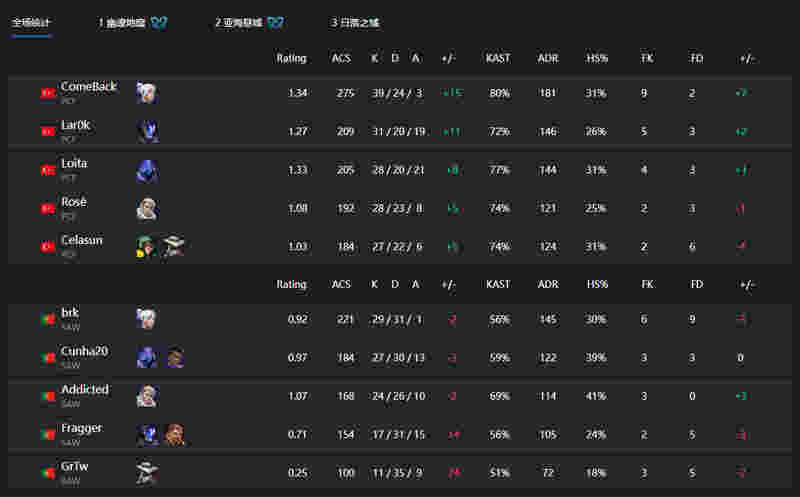Image resolution: width=800 pixels, height=497 pixels.
Task: Click Celasun's second agent icon with hat
Action: tap(174, 246)
